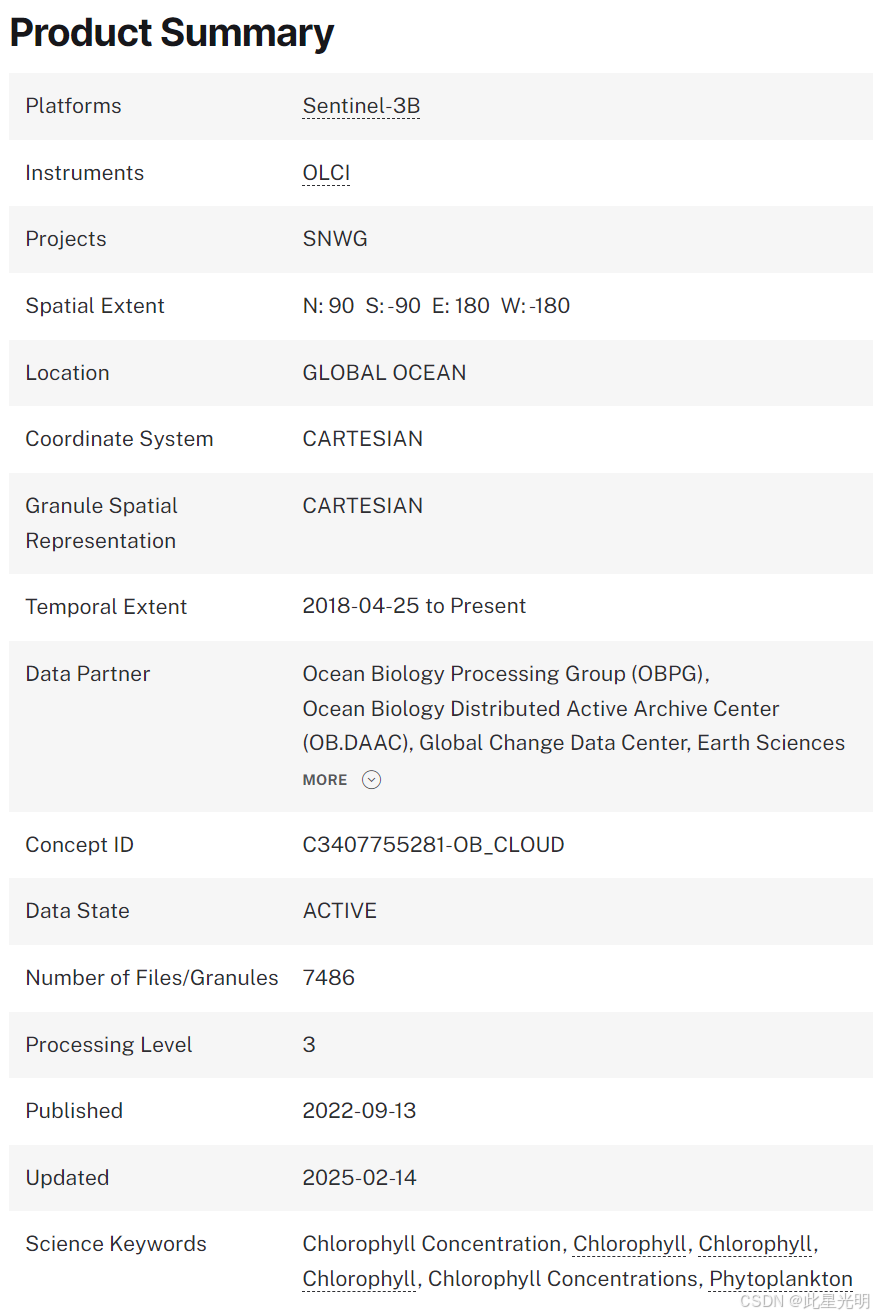
Task: Click the Published date 2022-09-13
Action: click(x=360, y=1111)
